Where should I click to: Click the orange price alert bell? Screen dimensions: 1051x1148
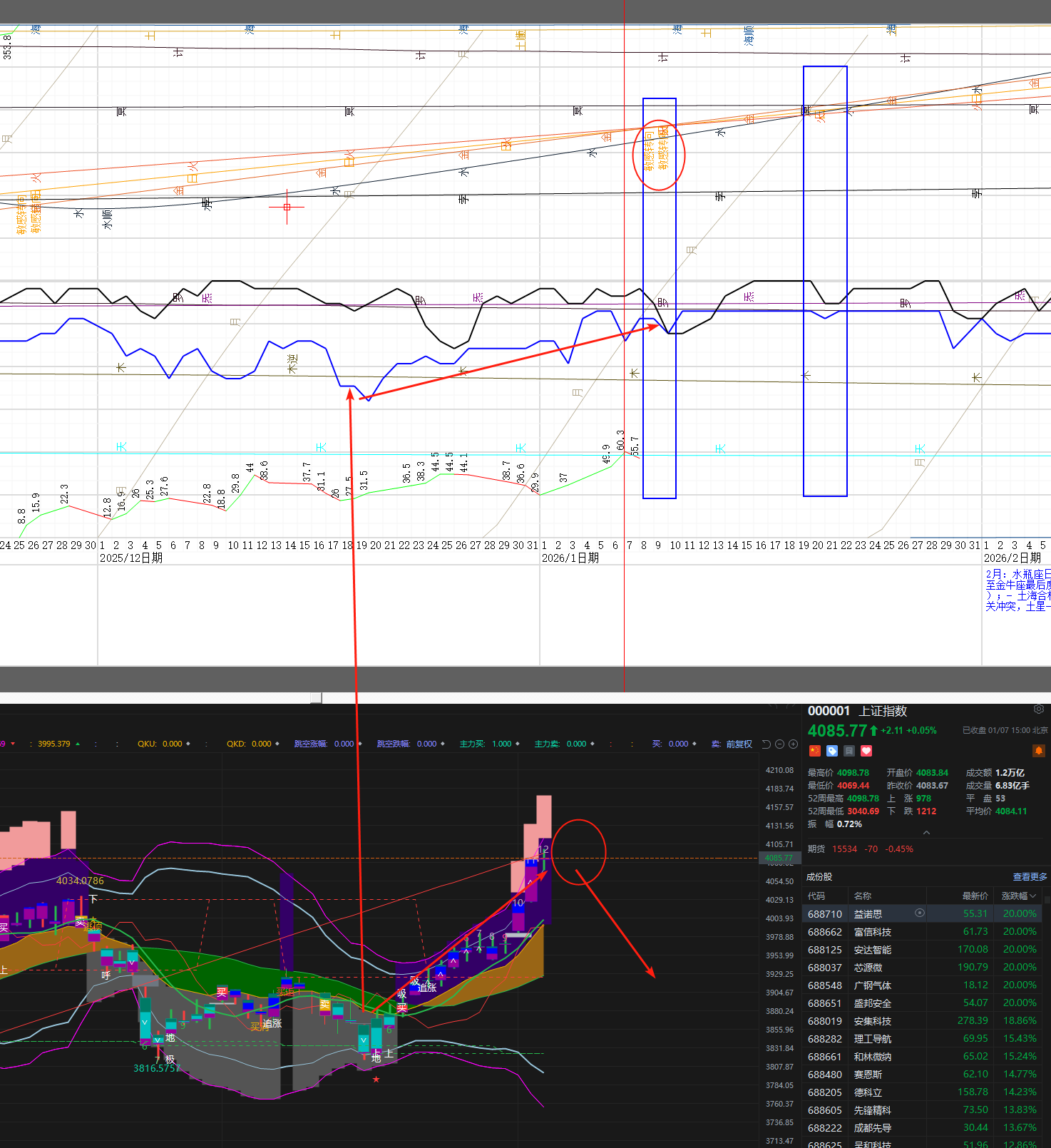1038,751
